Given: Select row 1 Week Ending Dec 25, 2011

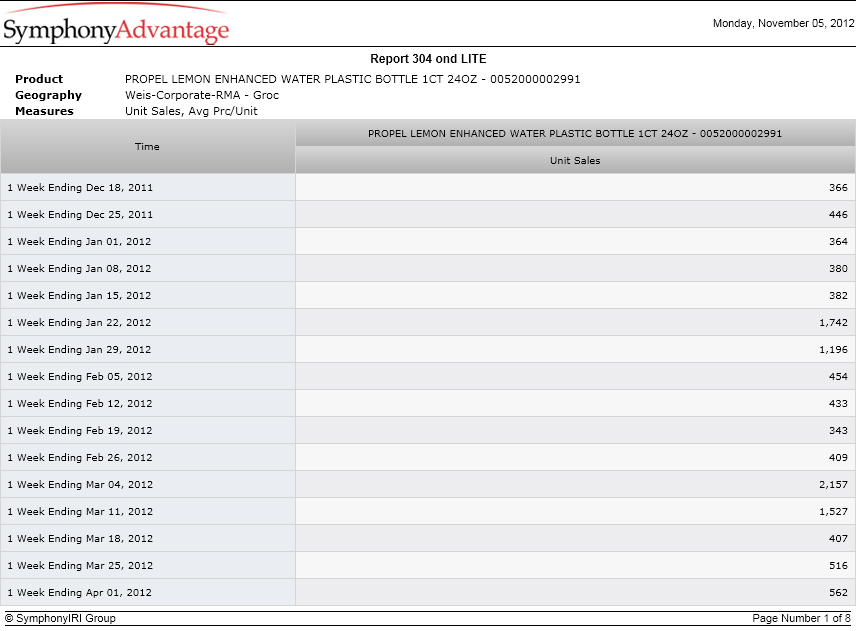Looking at the screenshot, I should pos(428,215).
